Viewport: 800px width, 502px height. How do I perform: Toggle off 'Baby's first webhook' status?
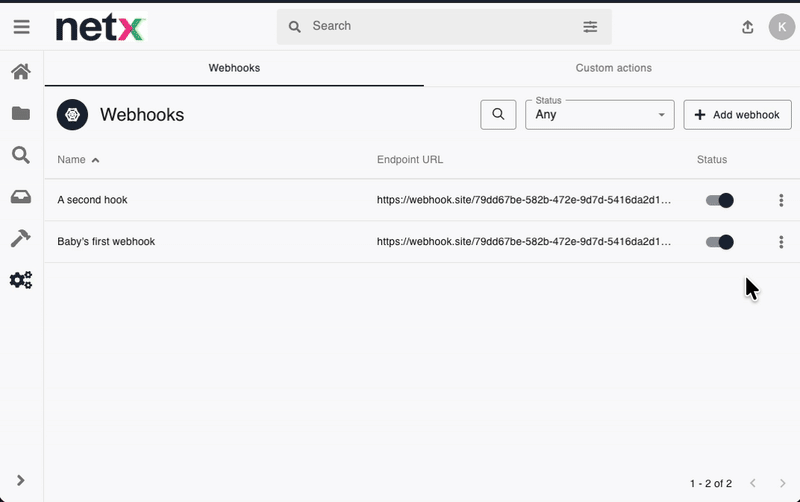pyautogui.click(x=720, y=242)
